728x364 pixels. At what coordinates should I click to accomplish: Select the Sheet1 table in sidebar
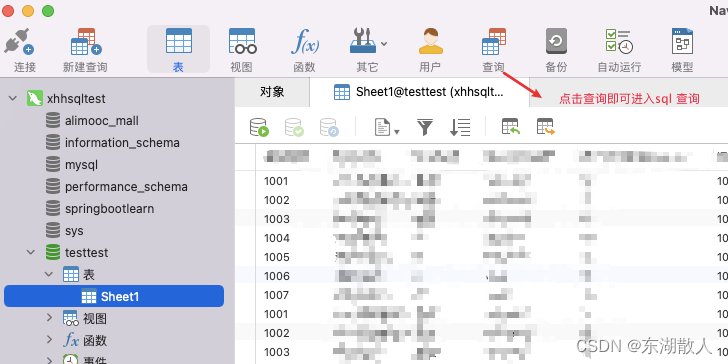pos(114,296)
